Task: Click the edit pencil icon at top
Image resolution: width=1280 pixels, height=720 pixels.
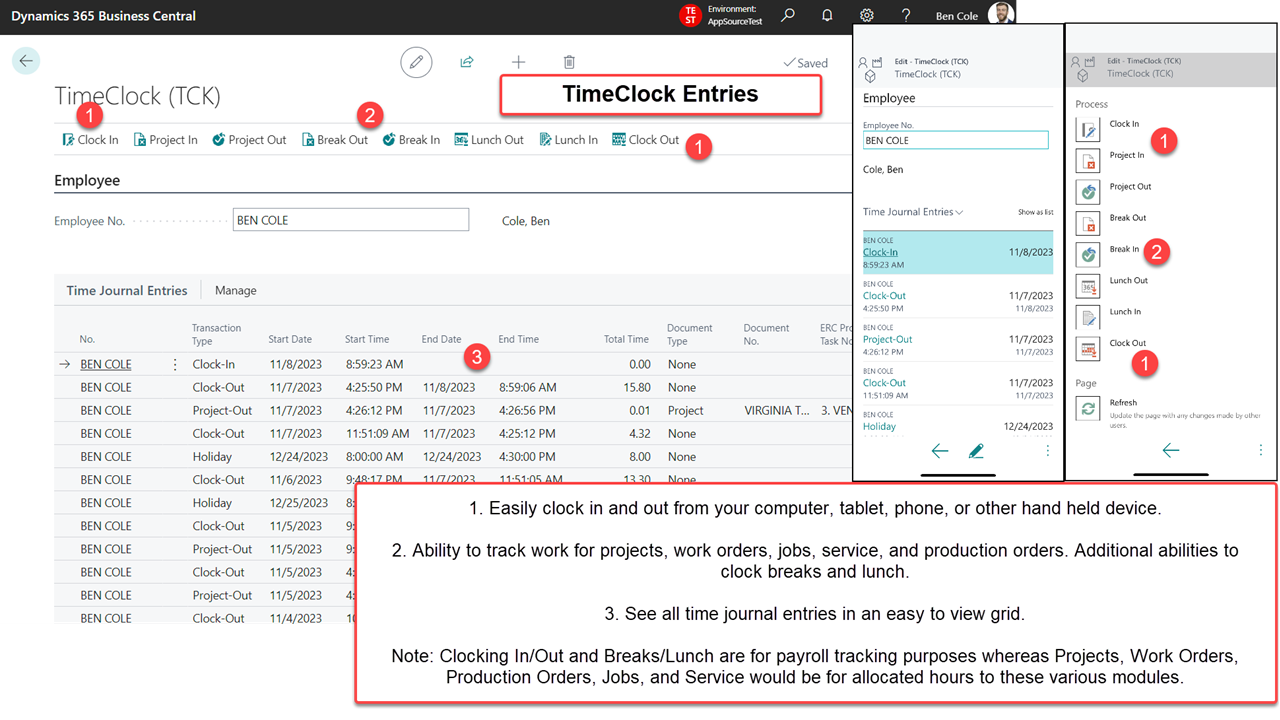Action: (x=416, y=62)
